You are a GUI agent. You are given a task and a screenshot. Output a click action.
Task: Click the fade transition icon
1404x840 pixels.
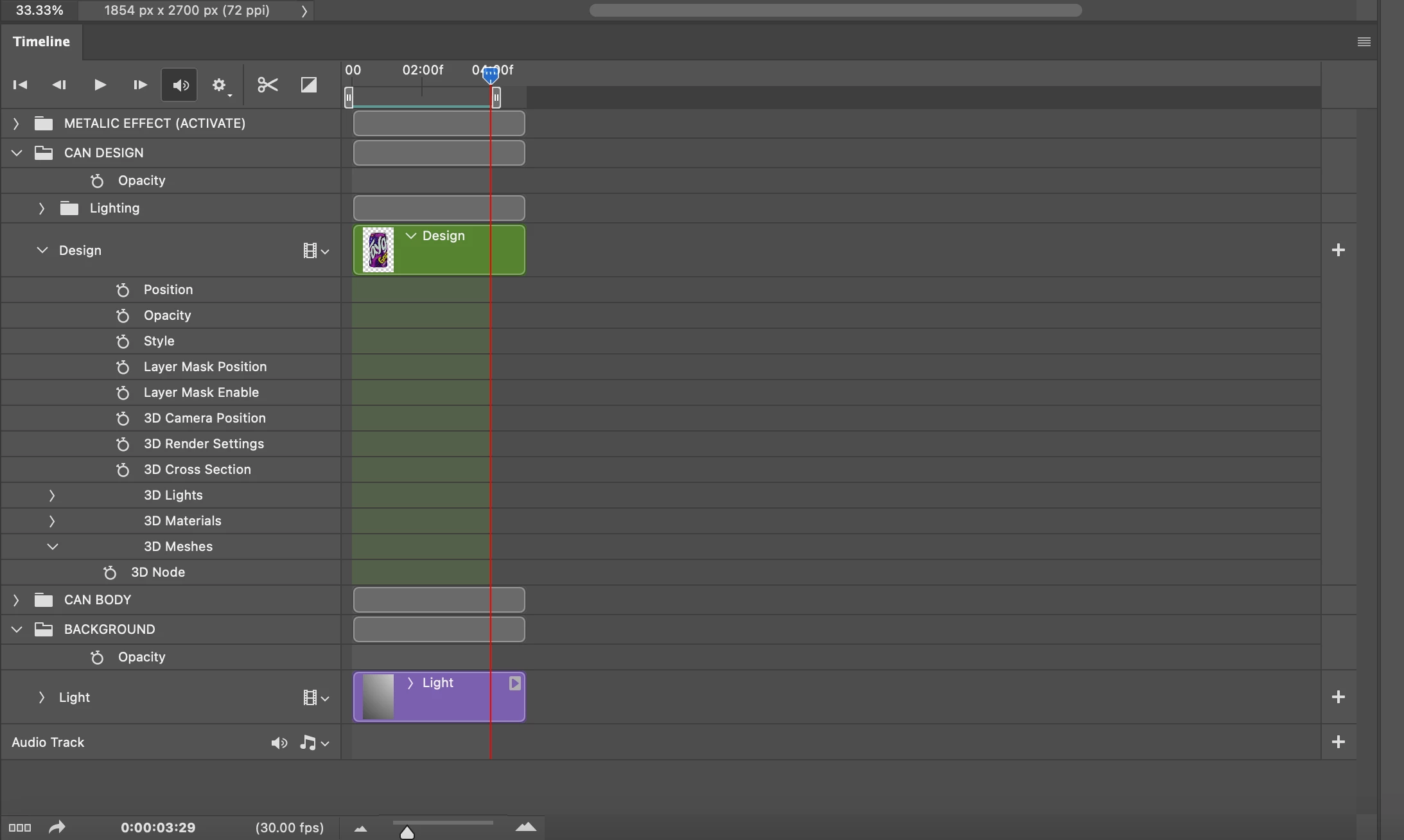click(309, 85)
